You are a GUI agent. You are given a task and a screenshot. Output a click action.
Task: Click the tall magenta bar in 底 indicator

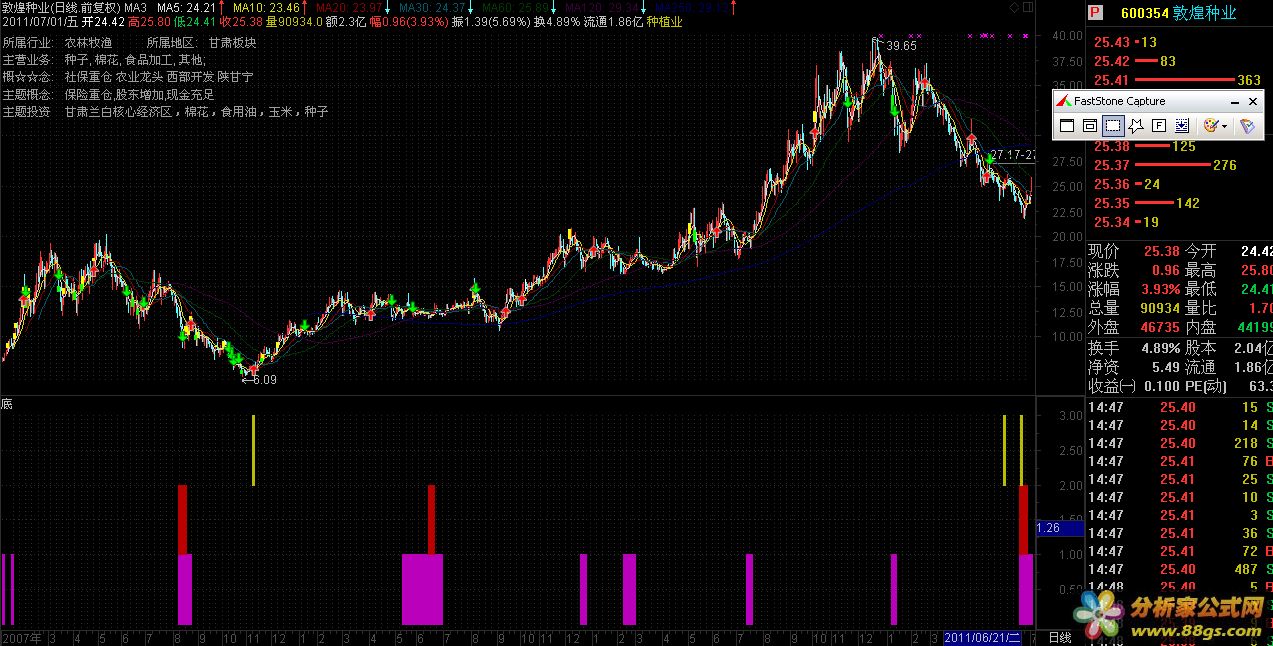tap(422, 589)
